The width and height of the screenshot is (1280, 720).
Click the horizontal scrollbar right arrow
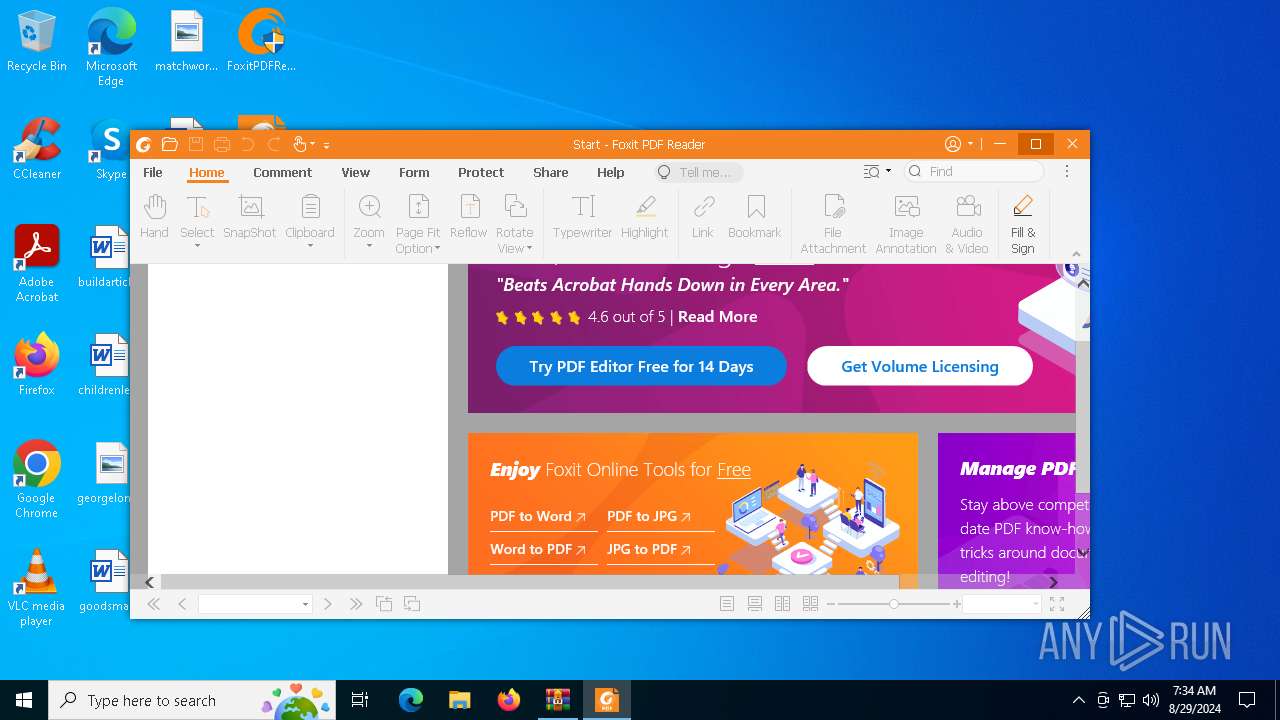click(x=1053, y=582)
